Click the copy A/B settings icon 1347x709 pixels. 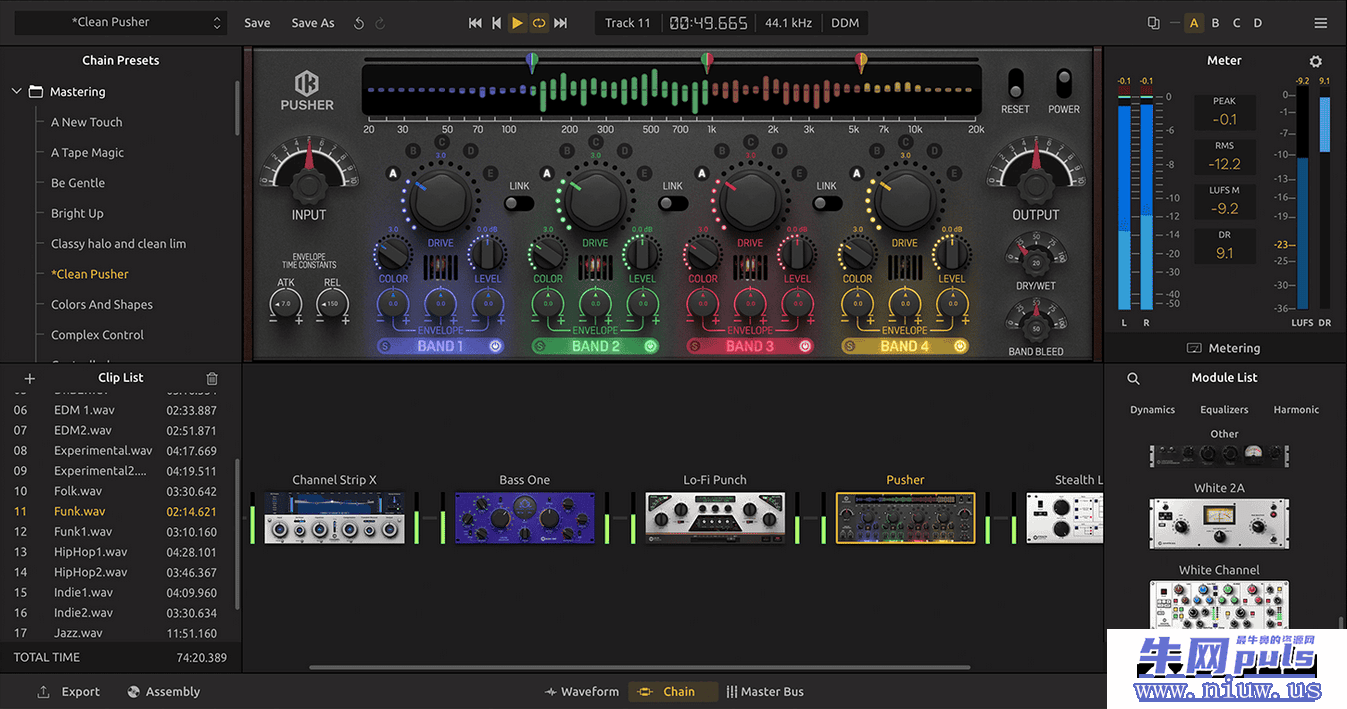(x=1153, y=23)
